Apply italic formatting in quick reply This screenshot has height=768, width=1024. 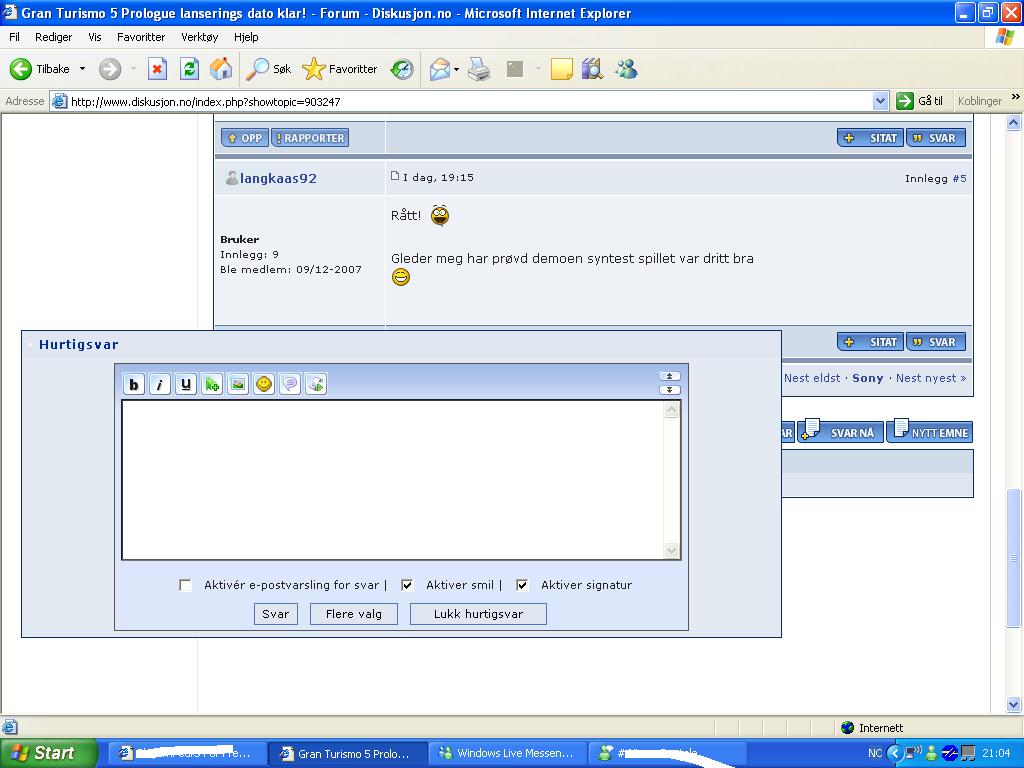160,384
